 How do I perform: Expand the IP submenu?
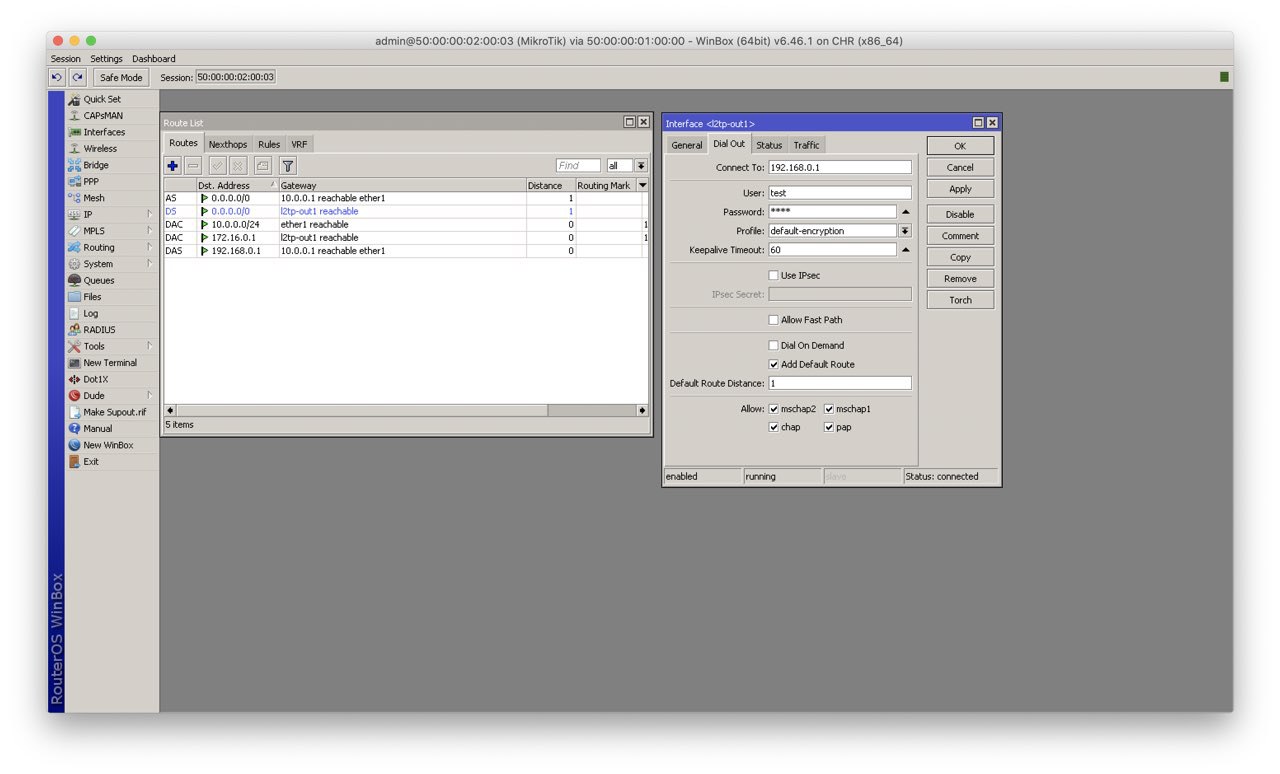point(150,215)
